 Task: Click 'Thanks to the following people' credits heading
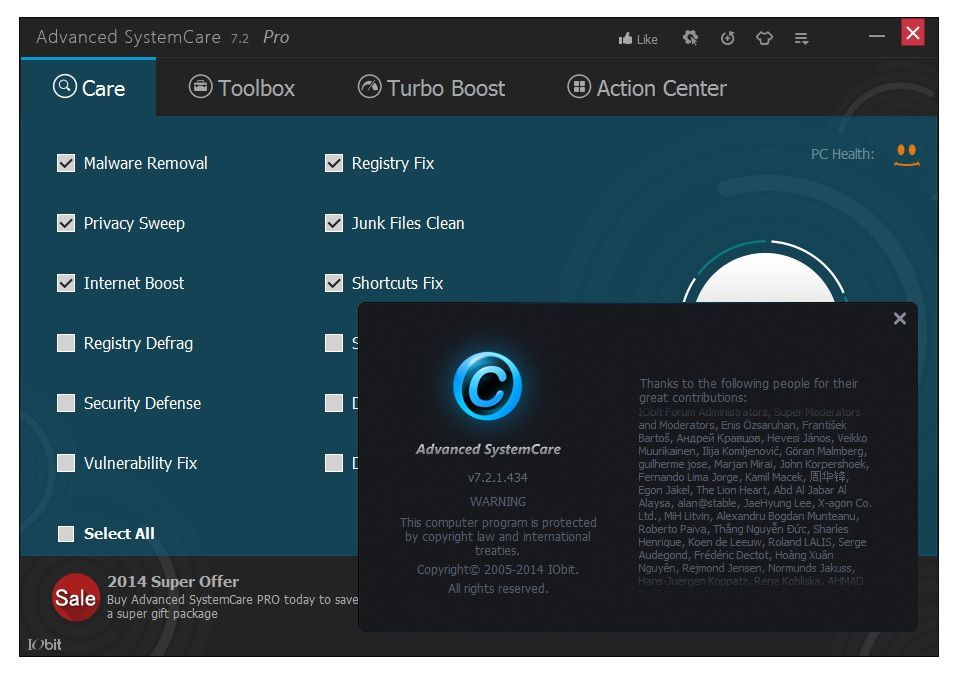749,390
